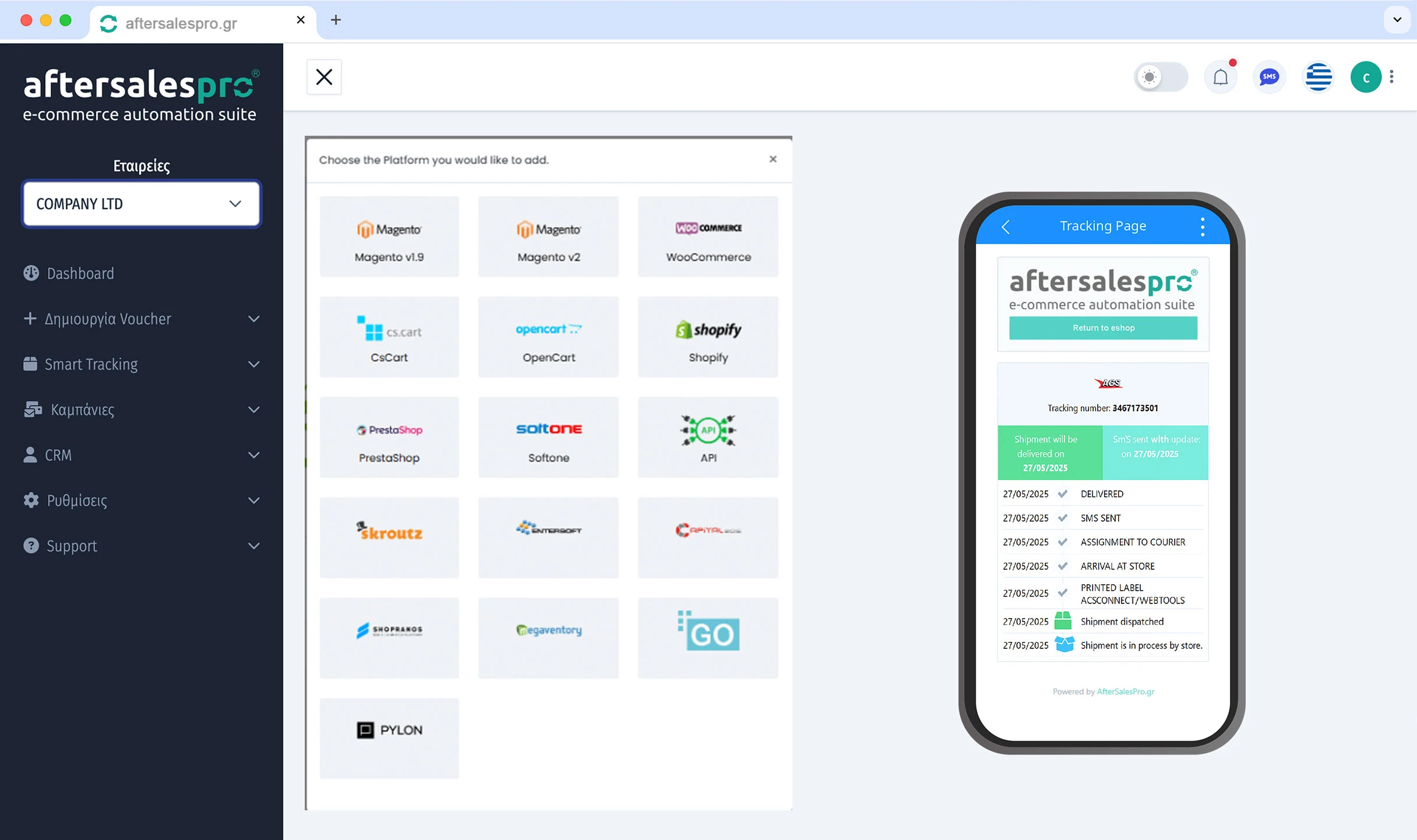Follow the AfterSalesPro.gr powered-by link
This screenshot has width=1417, height=840.
[1125, 691]
